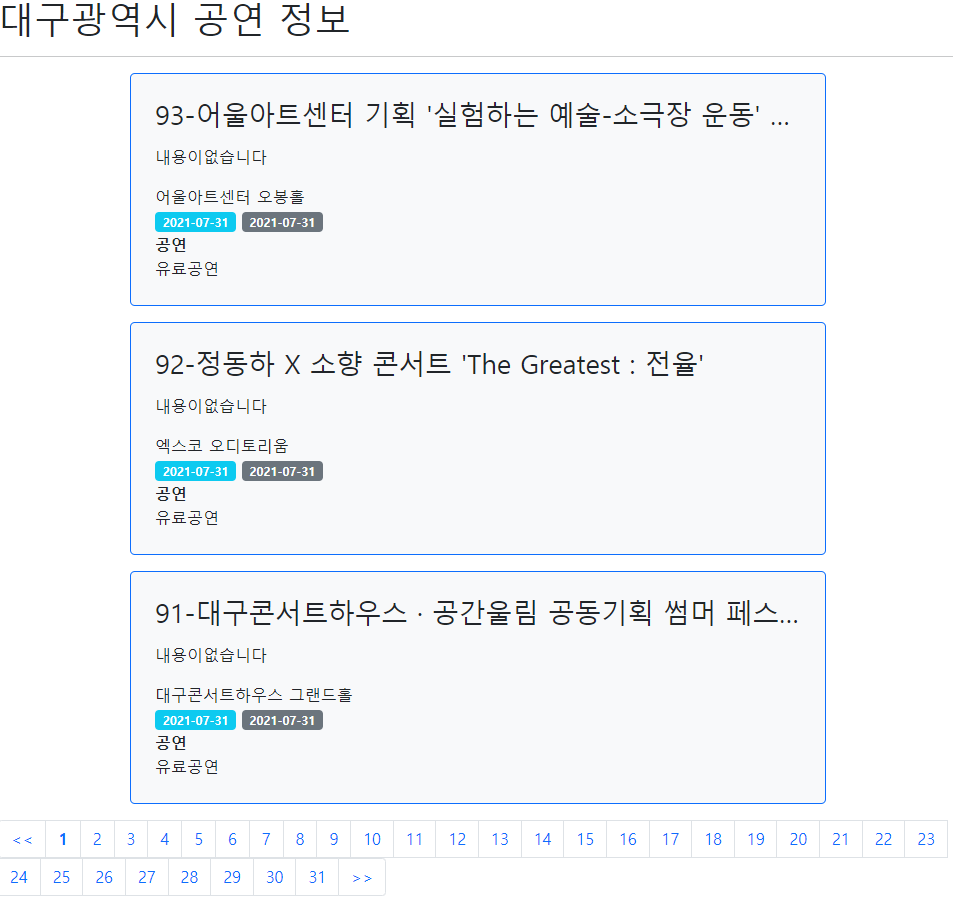Jump to the last page, 31

[317, 877]
